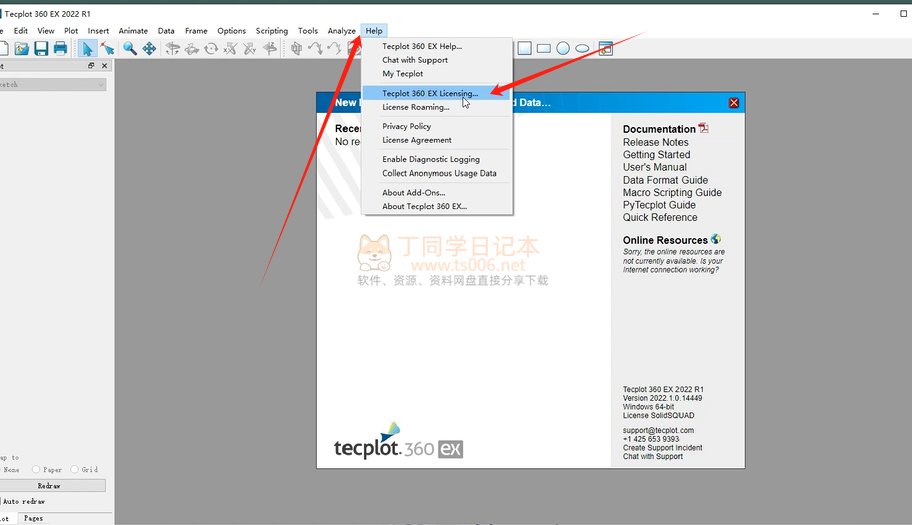
Task: Select the circle shape tool
Action: tap(563, 48)
